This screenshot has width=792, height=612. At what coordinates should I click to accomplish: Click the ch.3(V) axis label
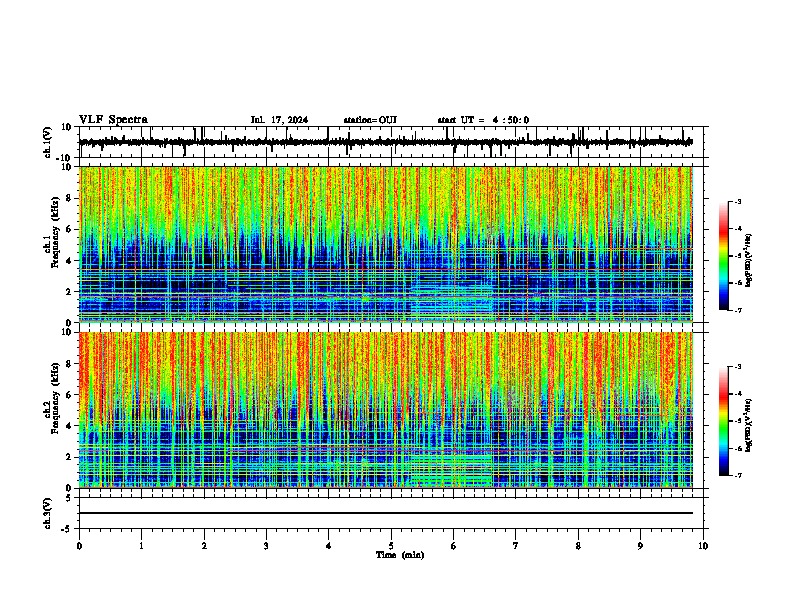tap(48, 513)
